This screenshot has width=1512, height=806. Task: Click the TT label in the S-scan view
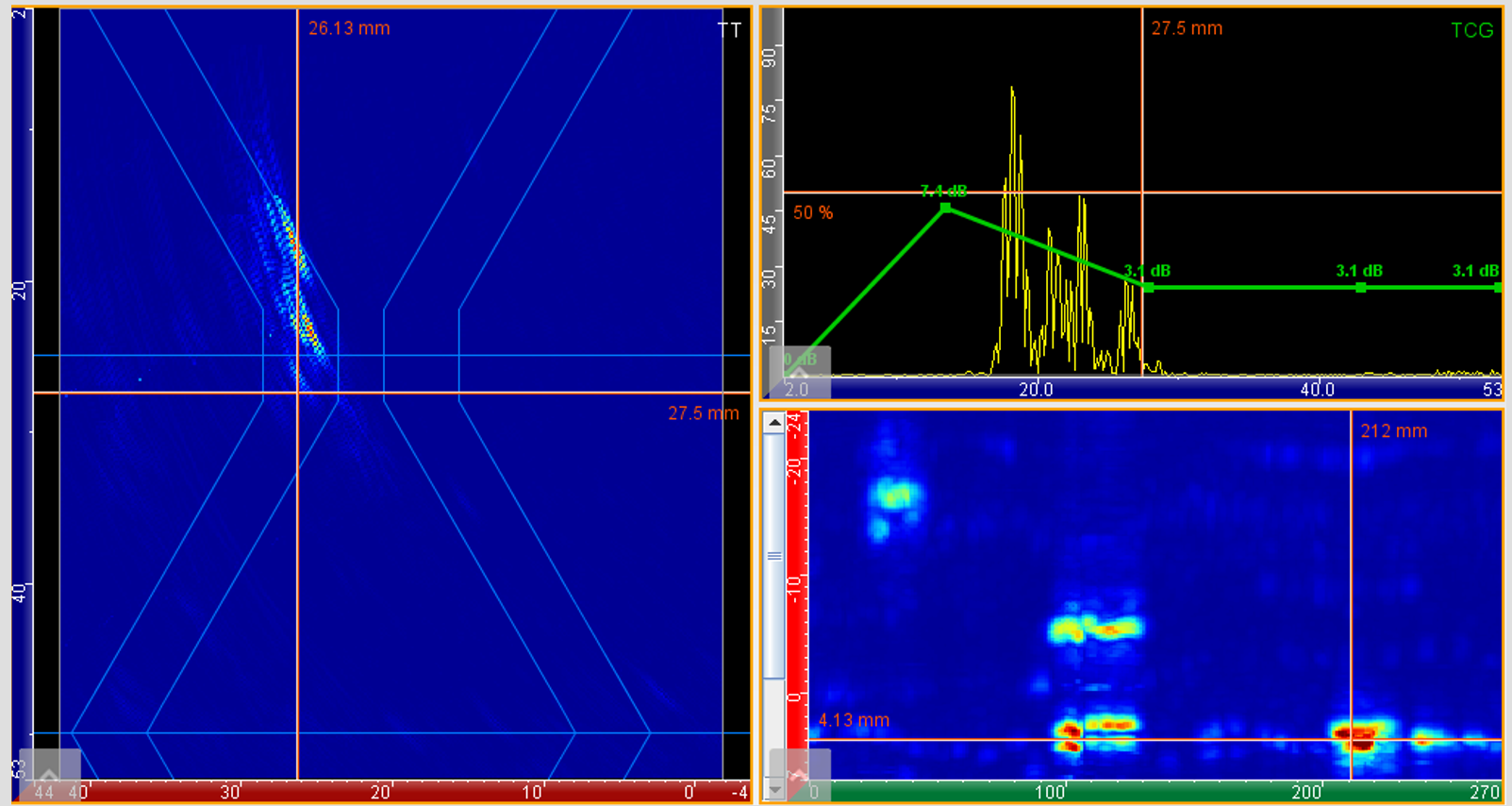[729, 30]
